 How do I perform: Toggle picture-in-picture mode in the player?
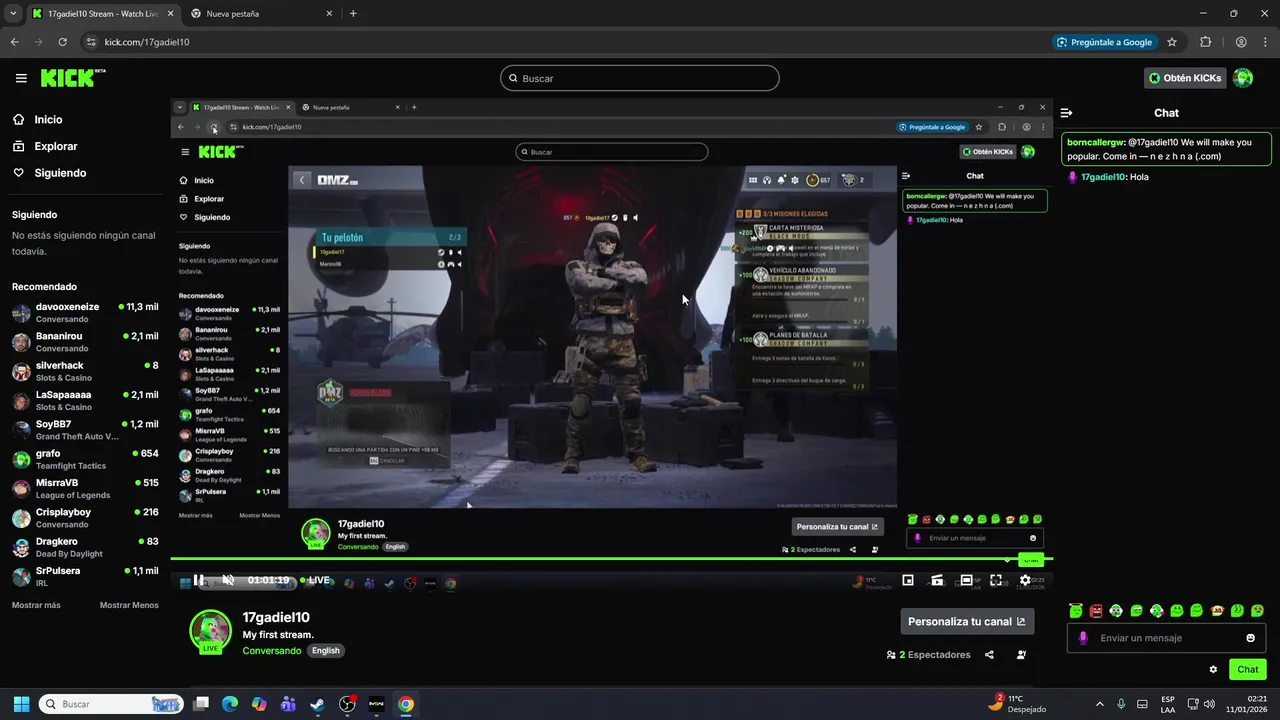click(x=908, y=580)
